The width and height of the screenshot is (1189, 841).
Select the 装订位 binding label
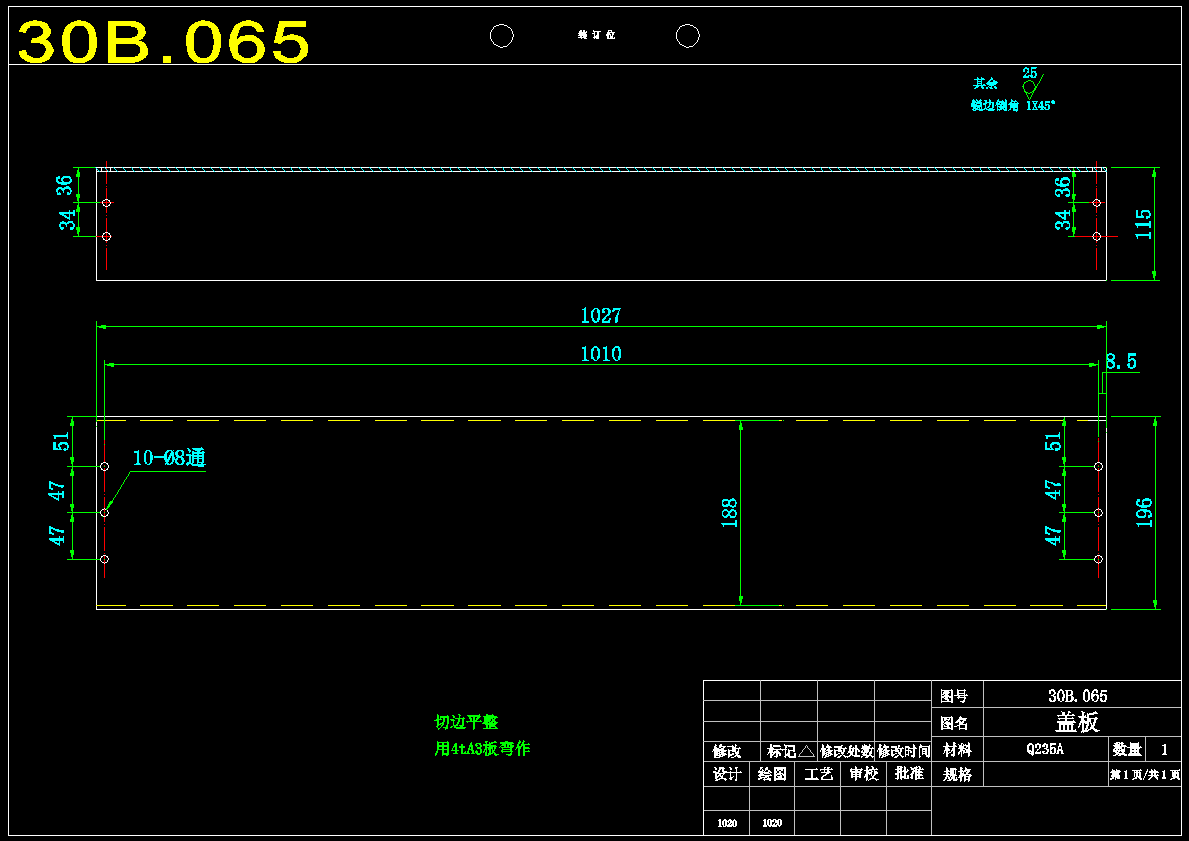pos(597,35)
